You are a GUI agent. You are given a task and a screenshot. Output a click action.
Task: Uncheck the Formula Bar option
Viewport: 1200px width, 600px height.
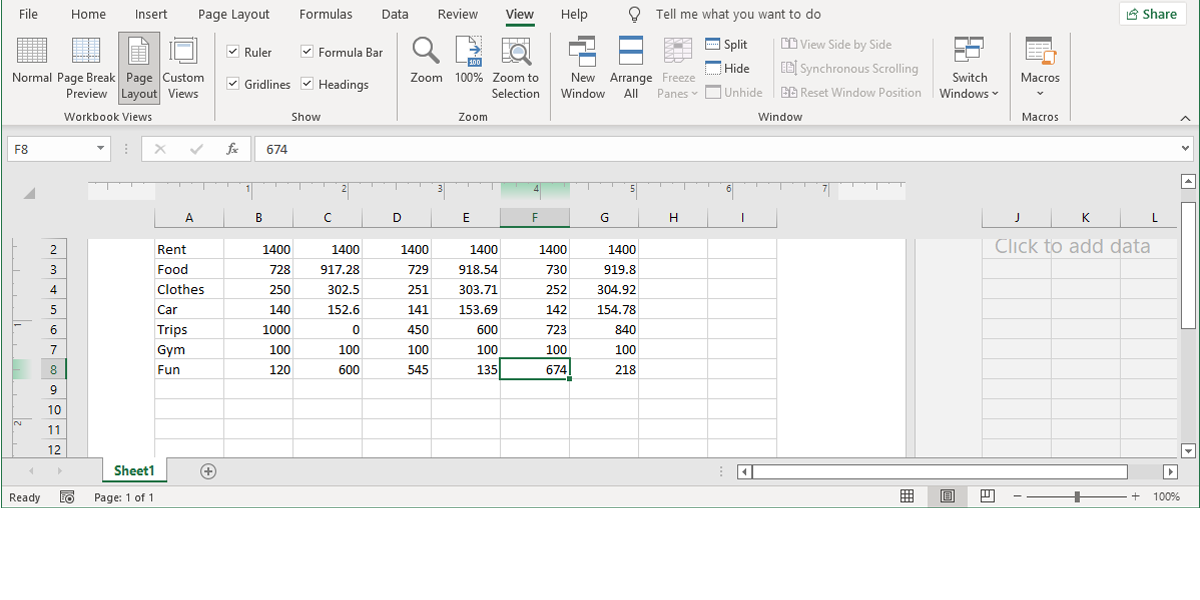click(305, 51)
